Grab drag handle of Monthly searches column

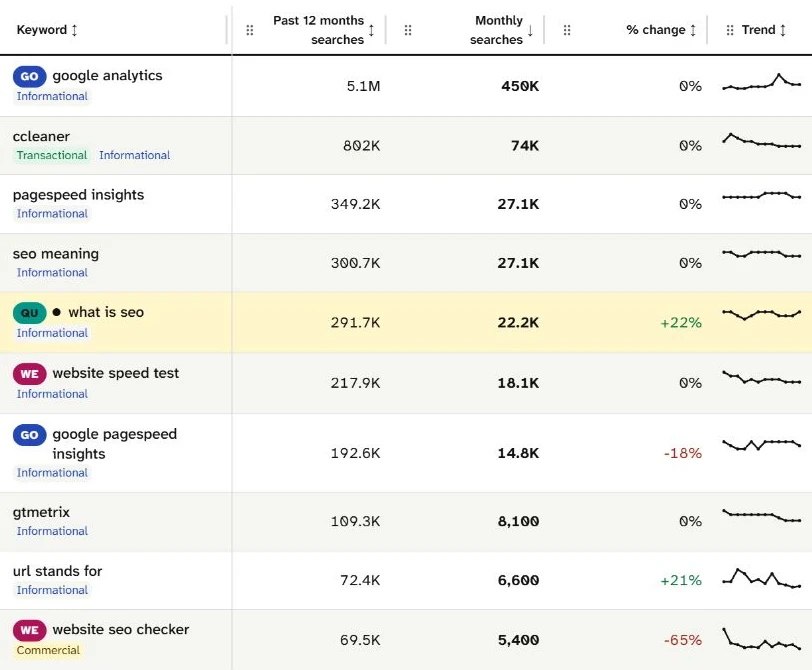pos(408,30)
